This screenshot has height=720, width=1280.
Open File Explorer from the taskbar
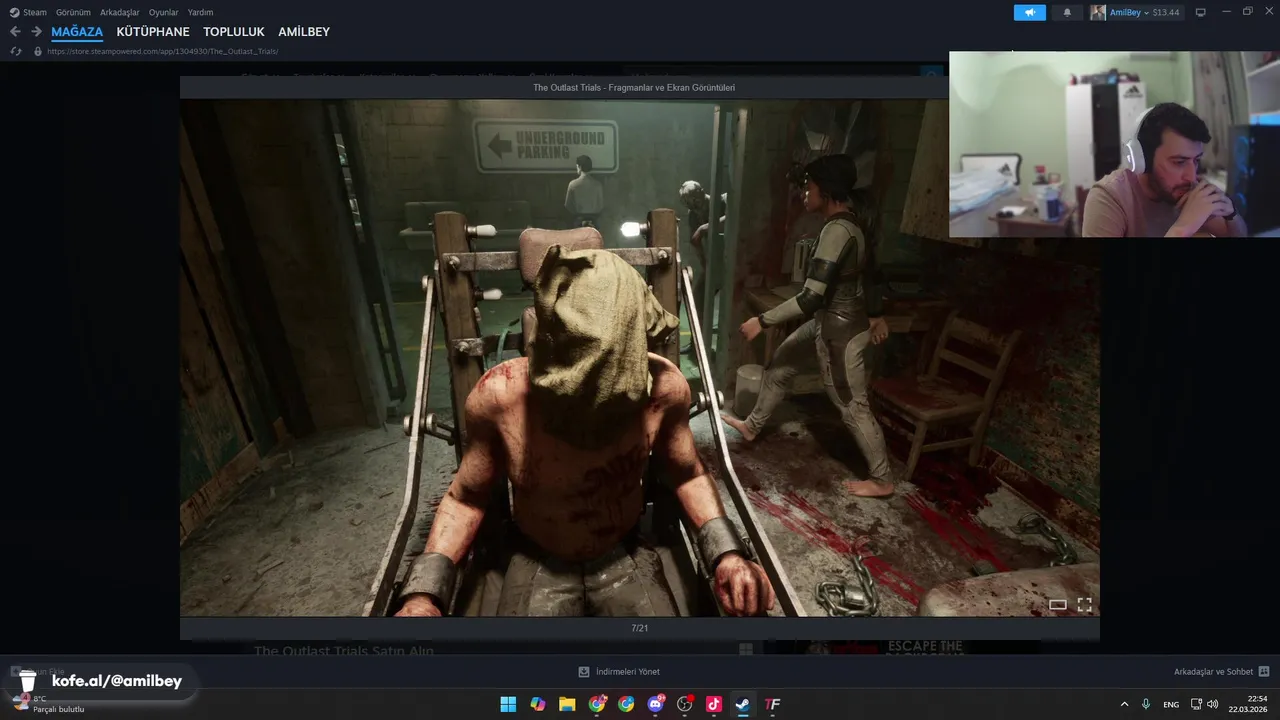(x=567, y=704)
